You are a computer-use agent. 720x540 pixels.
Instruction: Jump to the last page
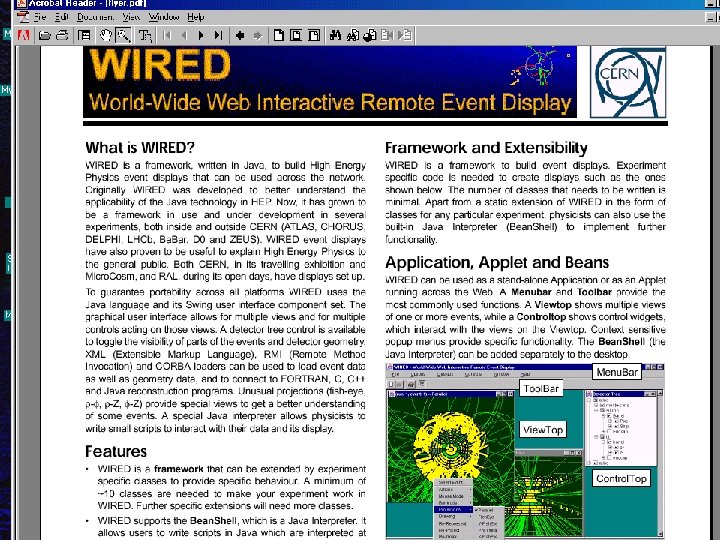(x=218, y=35)
